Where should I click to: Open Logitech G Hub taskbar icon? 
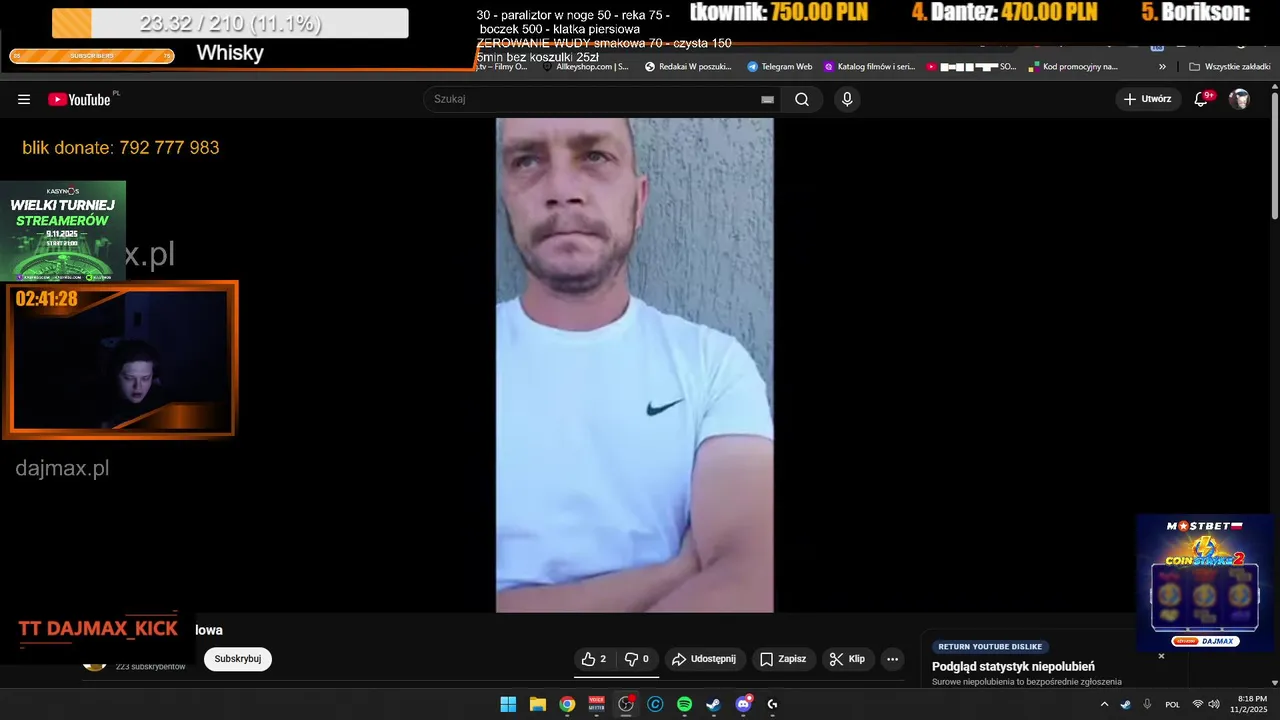tap(772, 704)
